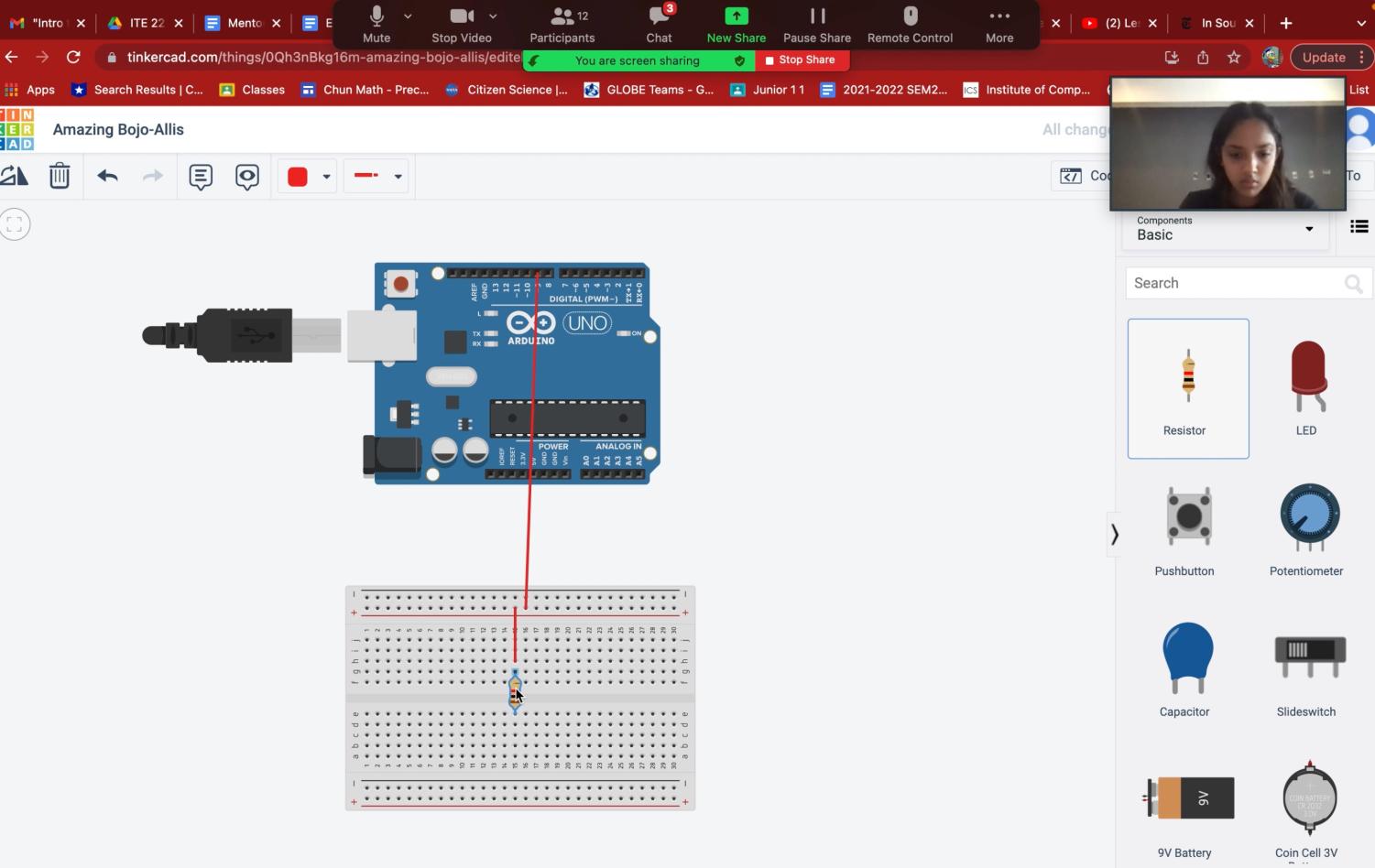Click Remote Control in Zoom
Image resolution: width=1375 pixels, height=868 pixels.
[x=910, y=25]
